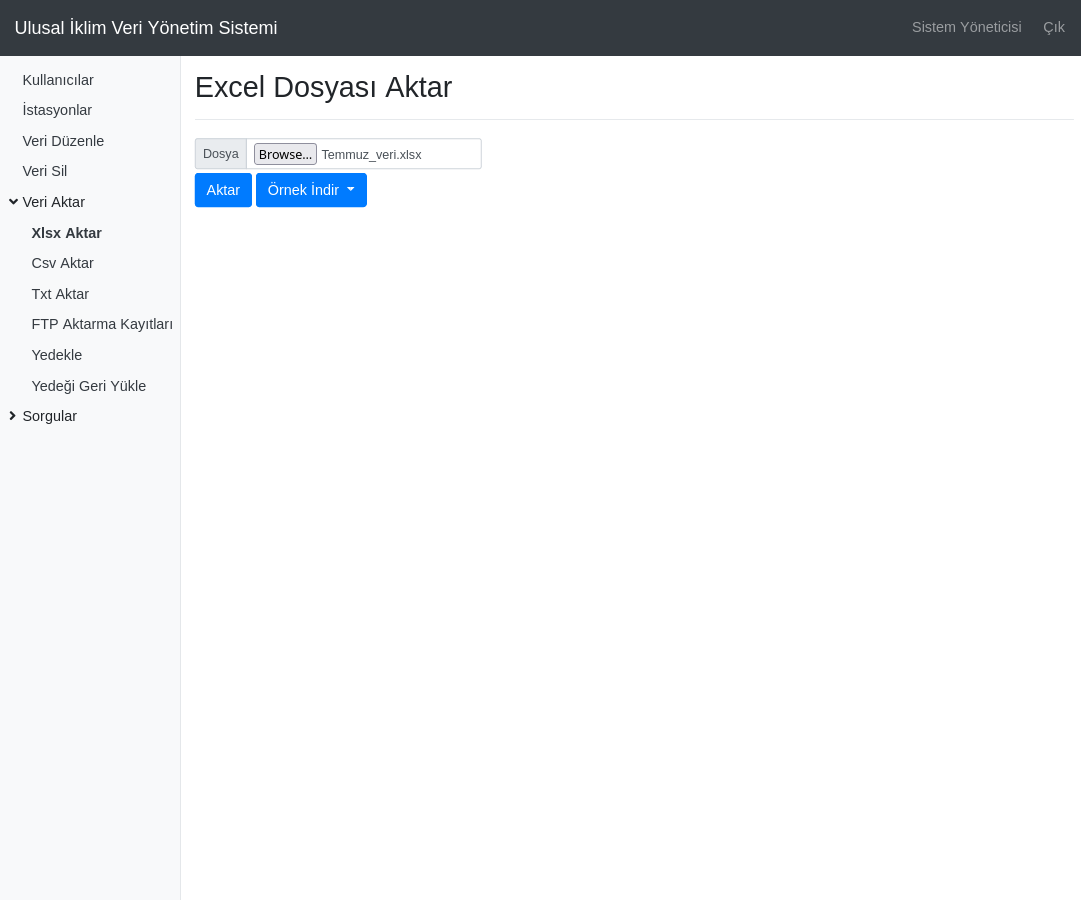1081x900 pixels.
Task: Click the Ulusal İklim Veri Yönetim Sistemi title
Action: tap(146, 28)
